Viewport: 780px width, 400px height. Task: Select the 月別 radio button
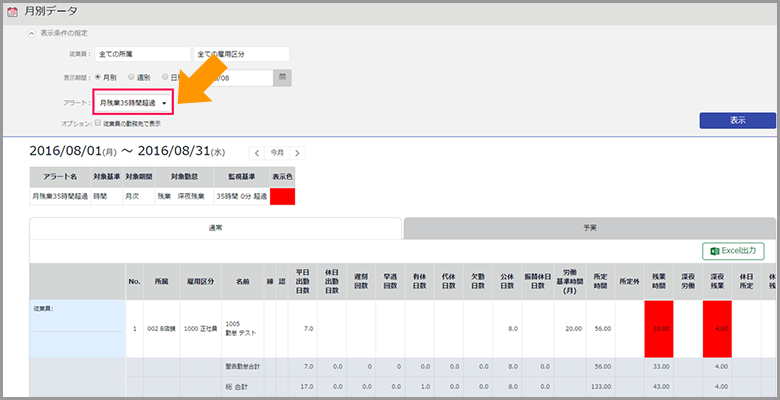pyautogui.click(x=97, y=76)
